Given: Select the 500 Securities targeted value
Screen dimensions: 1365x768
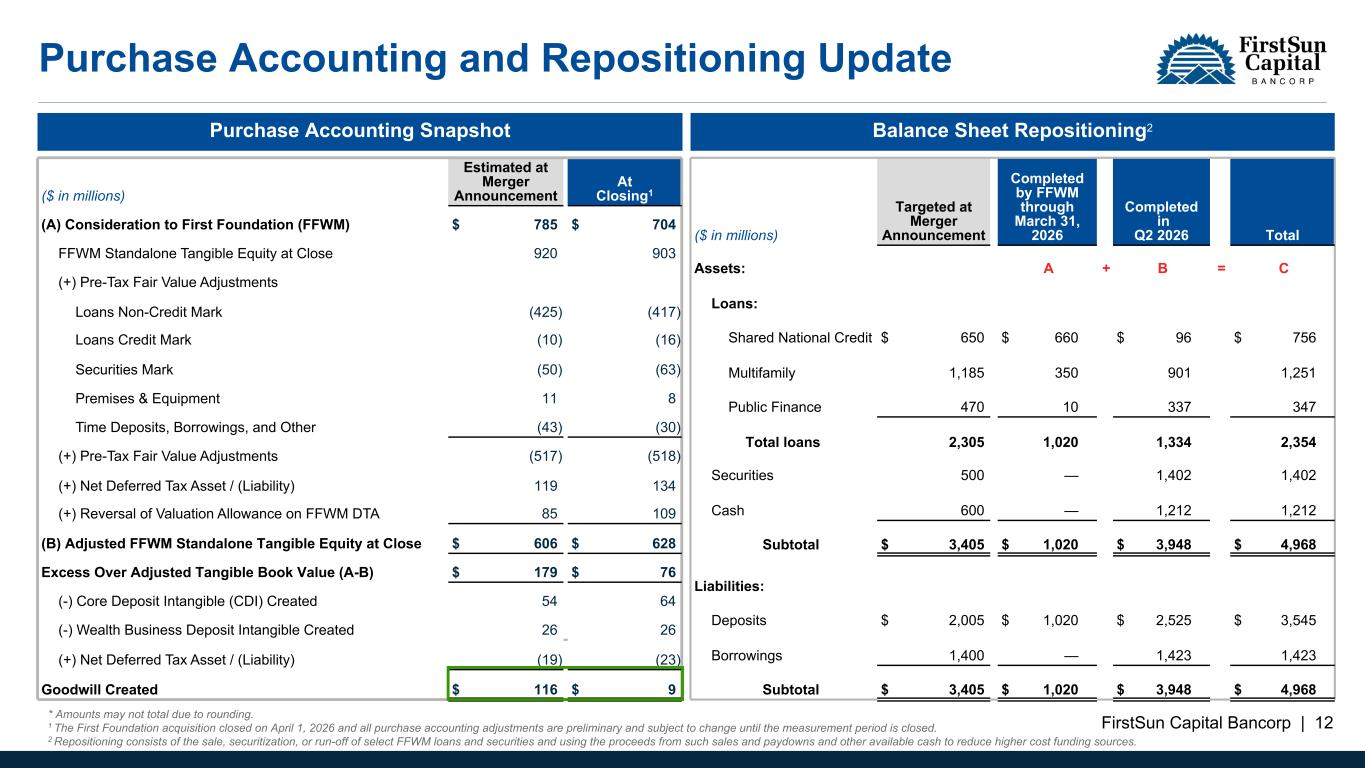Looking at the screenshot, I should click(971, 476).
